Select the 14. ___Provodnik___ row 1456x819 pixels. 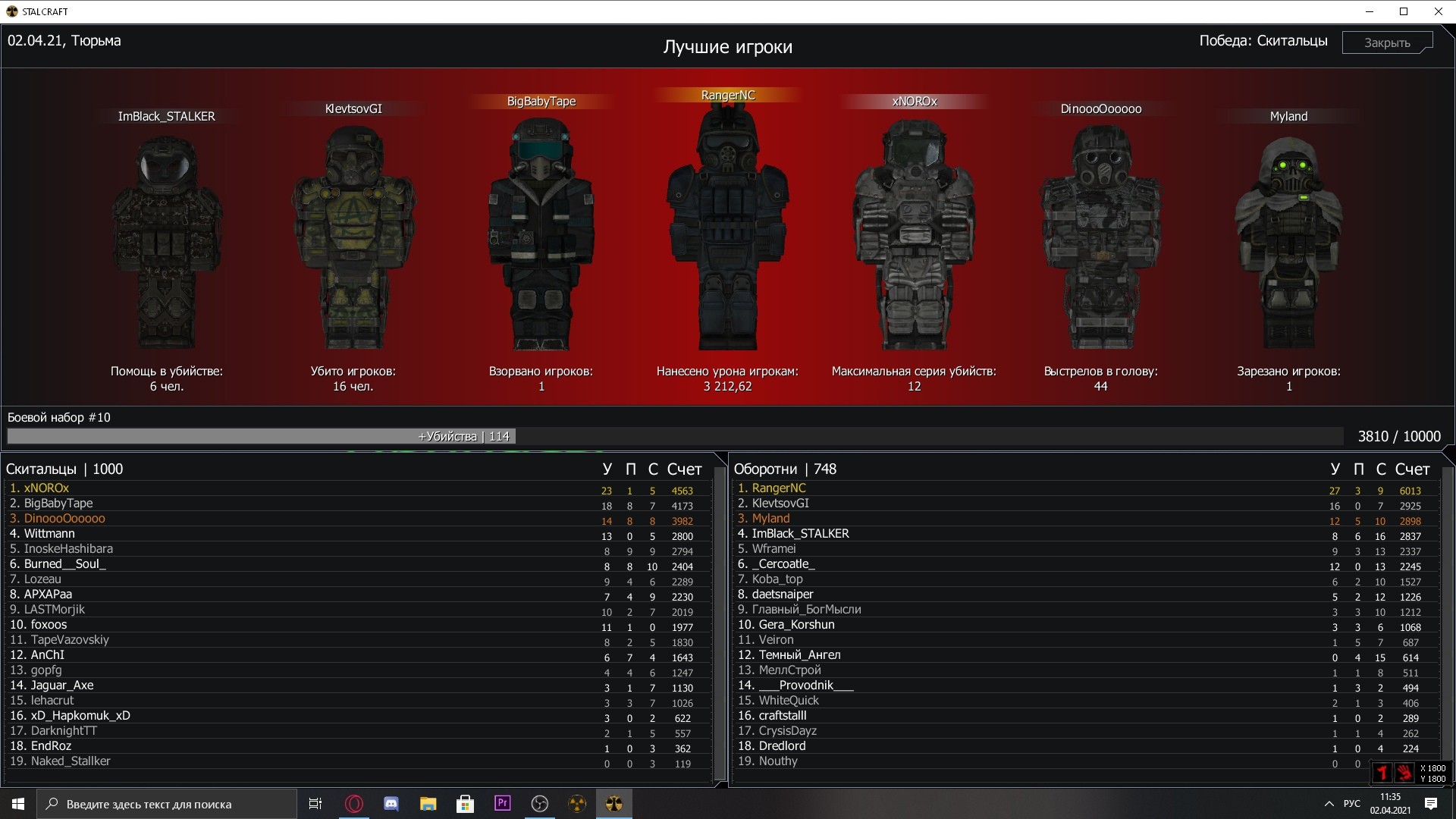tap(1086, 686)
